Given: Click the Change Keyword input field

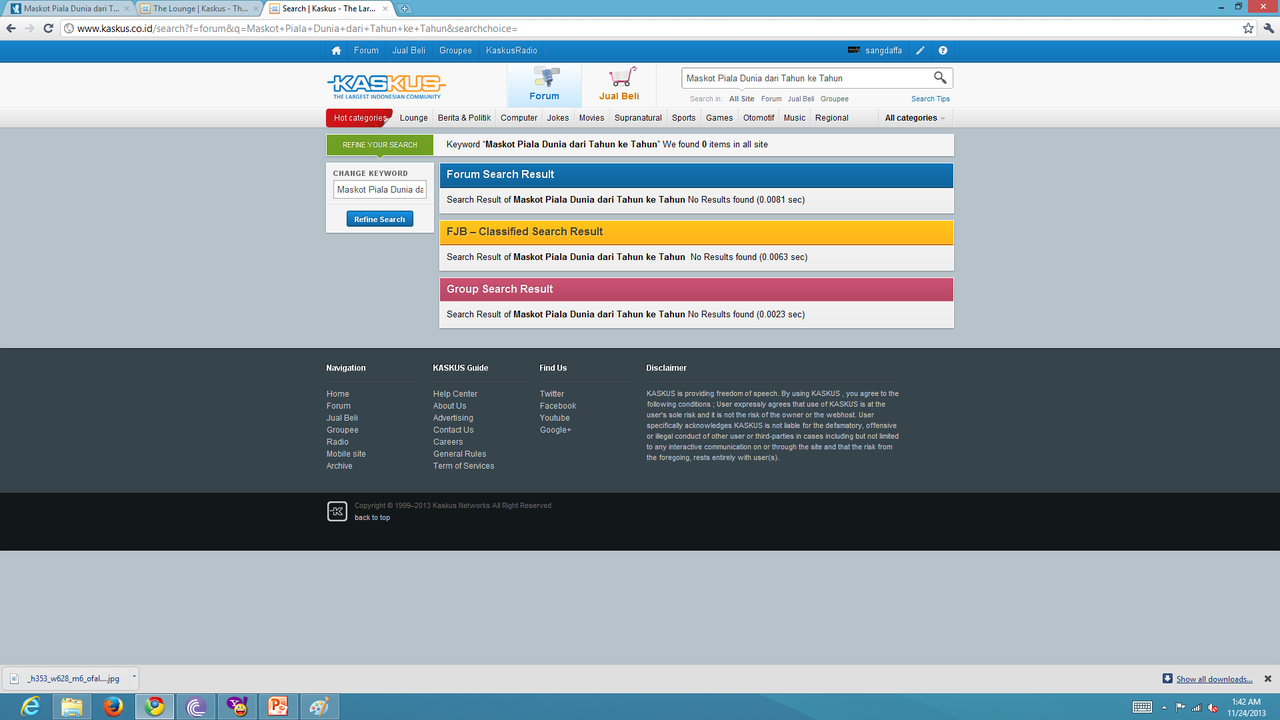Looking at the screenshot, I should pos(380,189).
